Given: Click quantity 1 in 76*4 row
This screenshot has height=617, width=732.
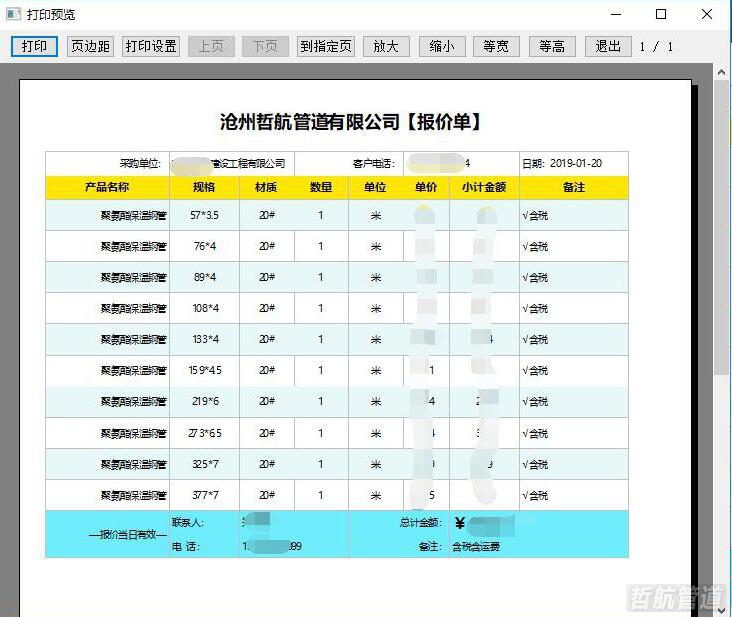Looking at the screenshot, I should click(x=321, y=246).
